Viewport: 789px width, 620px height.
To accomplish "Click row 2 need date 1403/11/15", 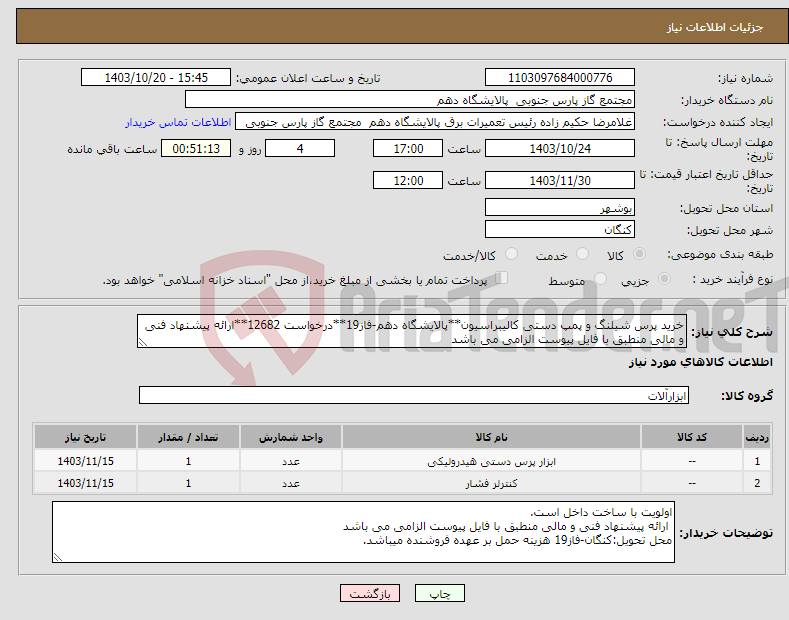I will click(x=86, y=483).
